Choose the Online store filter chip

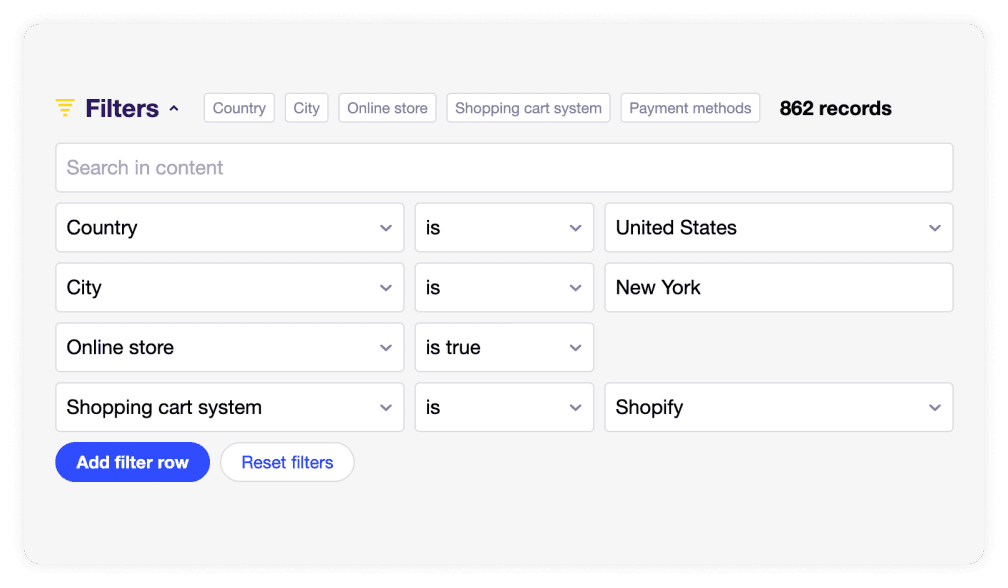388,108
